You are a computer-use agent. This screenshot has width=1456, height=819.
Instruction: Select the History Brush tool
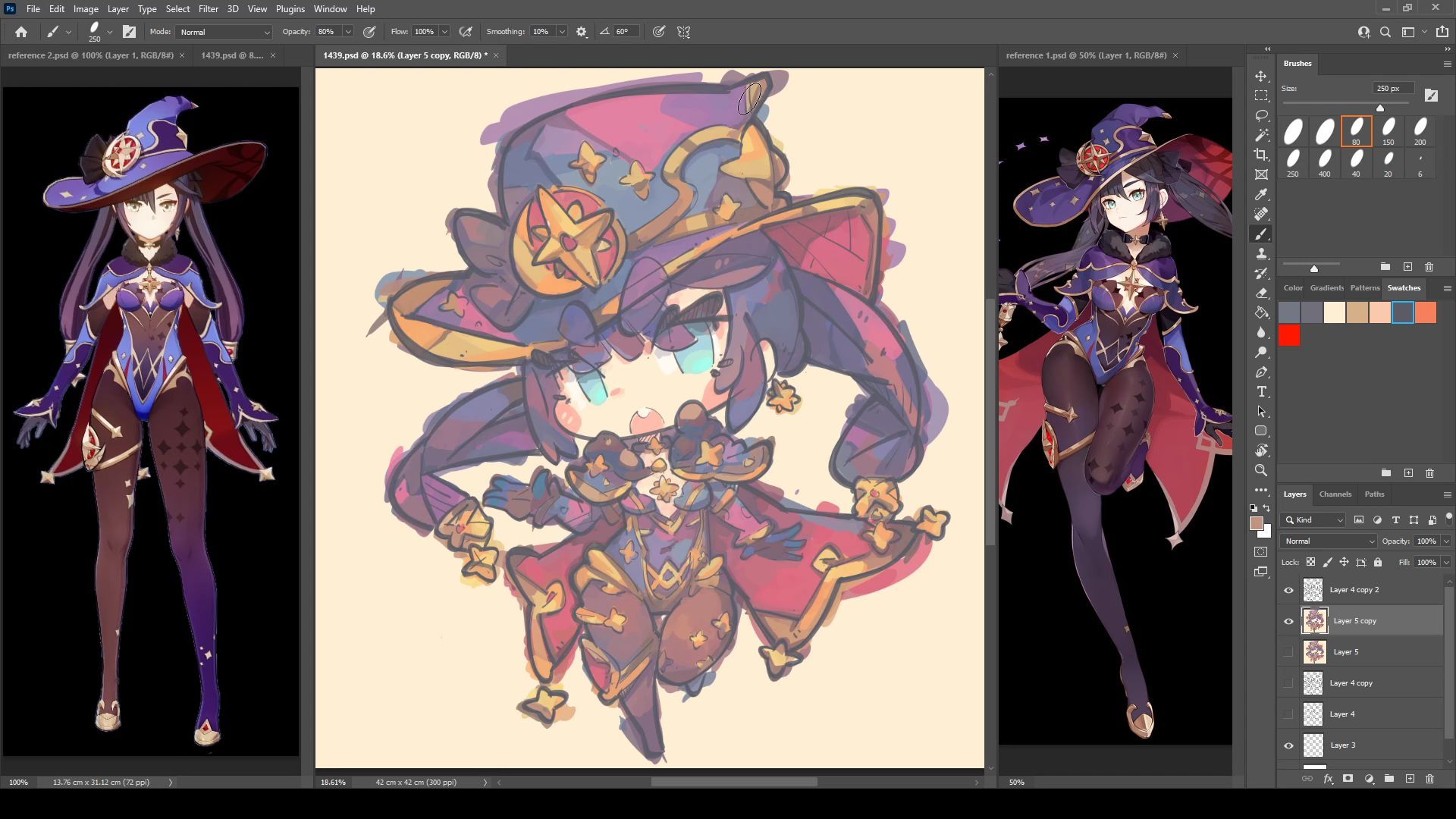(1261, 274)
